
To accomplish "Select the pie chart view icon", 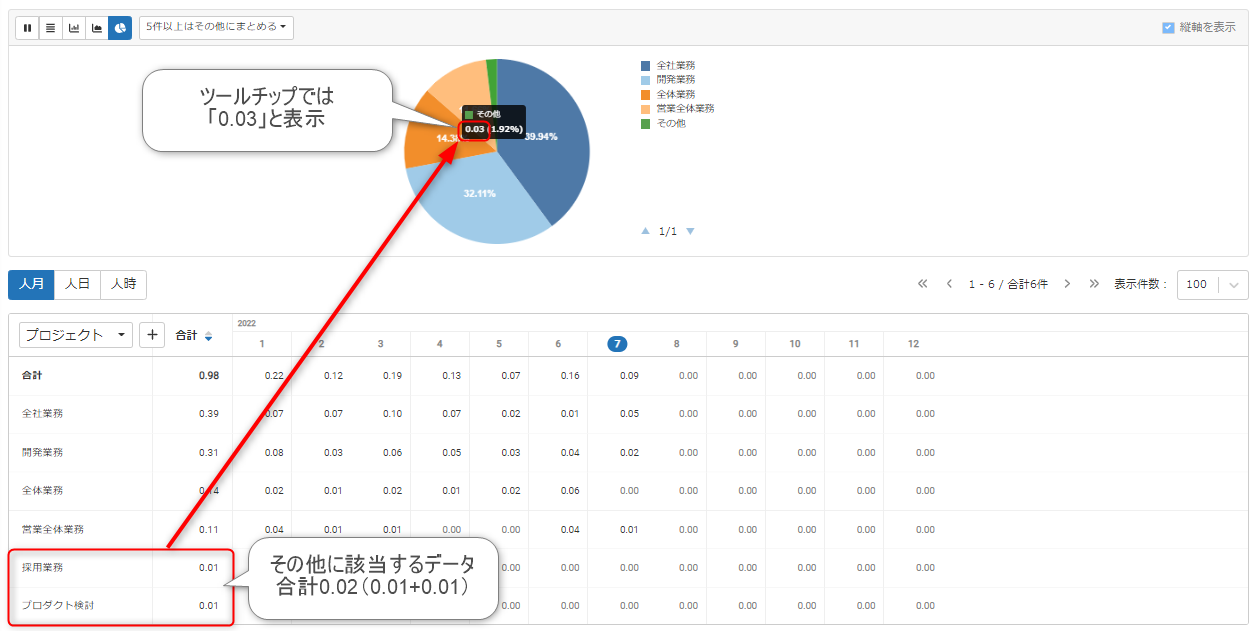I will (120, 27).
